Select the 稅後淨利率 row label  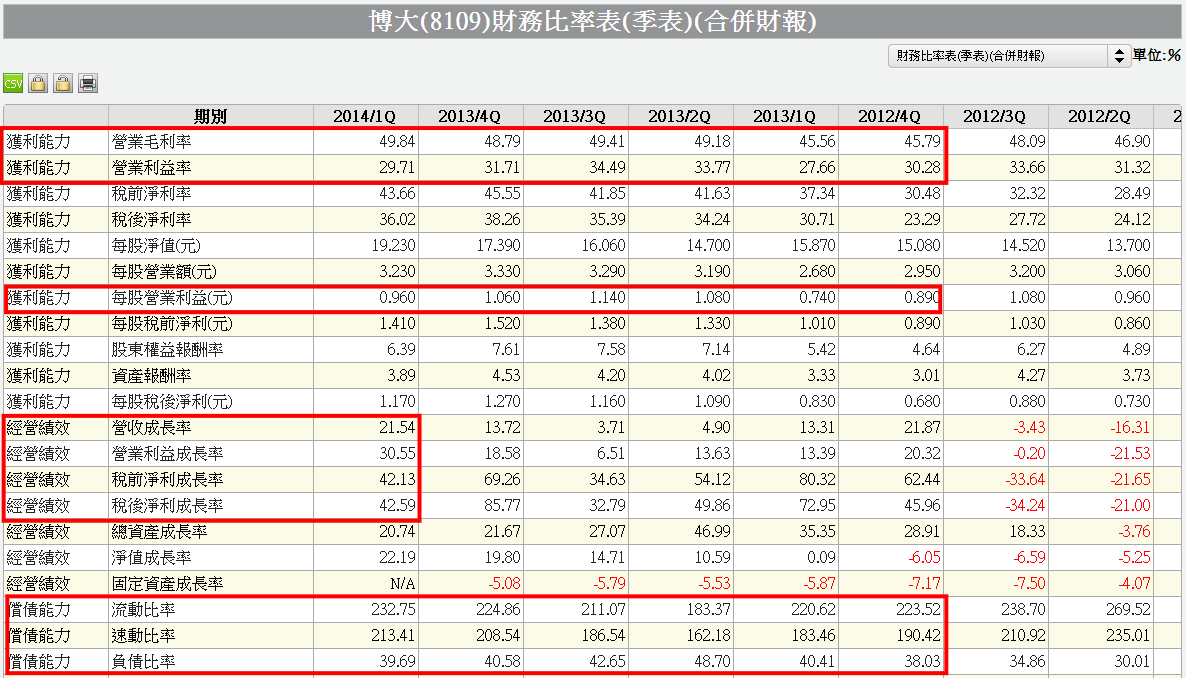point(151,219)
